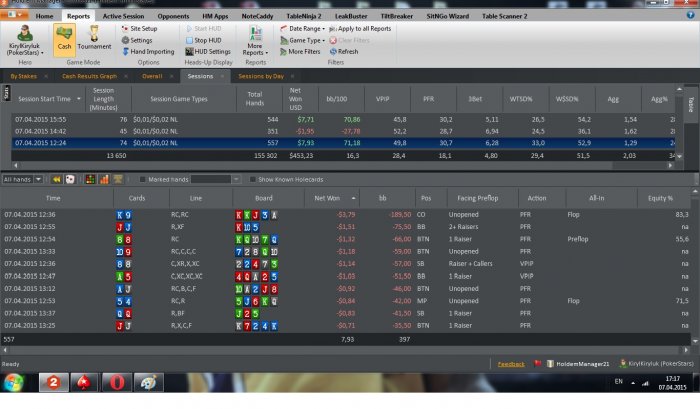Viewport: 700px width, 409px height.
Task: Click the system clock 17:17
Action: tap(673, 379)
